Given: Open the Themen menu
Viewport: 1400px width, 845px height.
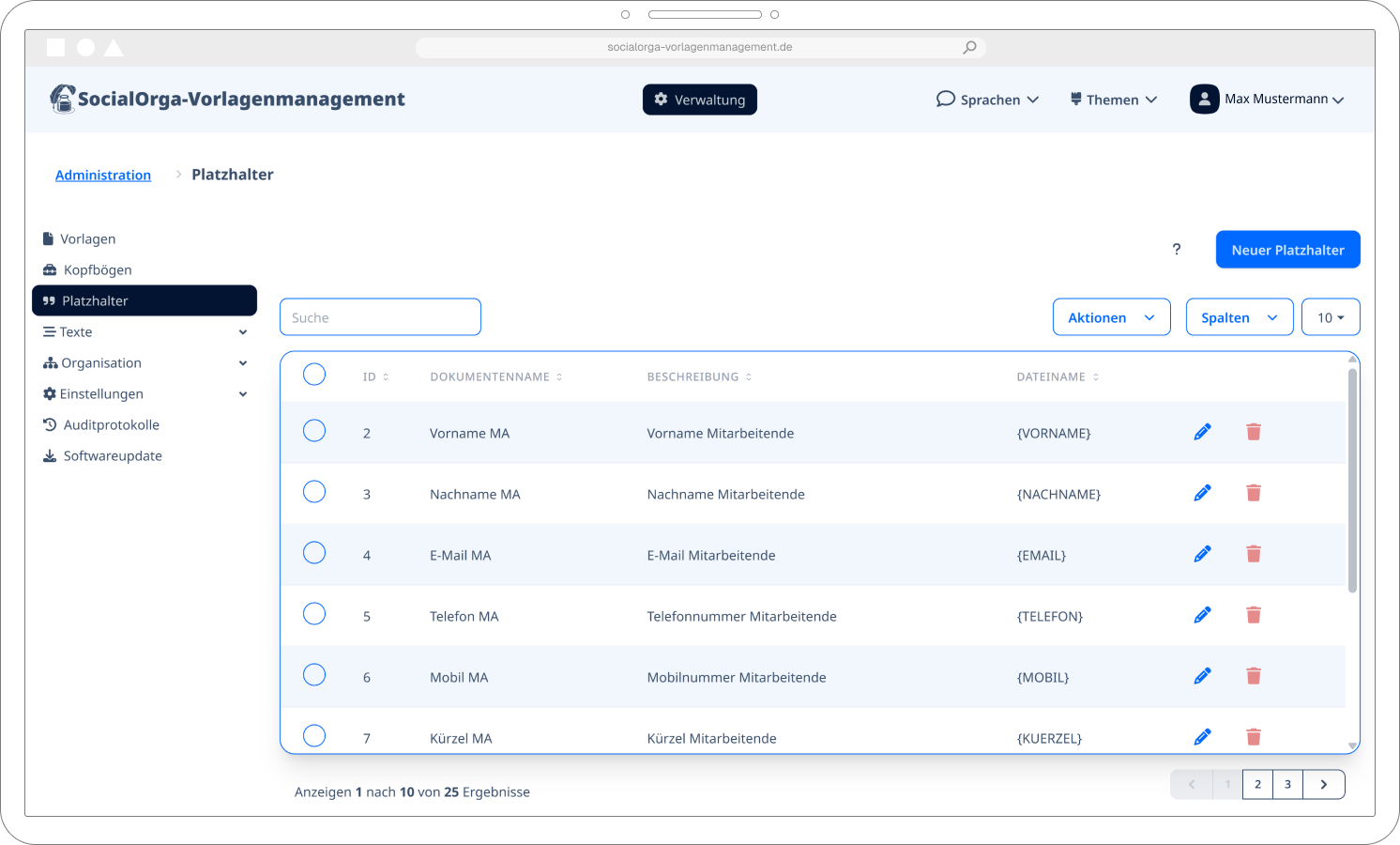Looking at the screenshot, I should tap(1113, 99).
